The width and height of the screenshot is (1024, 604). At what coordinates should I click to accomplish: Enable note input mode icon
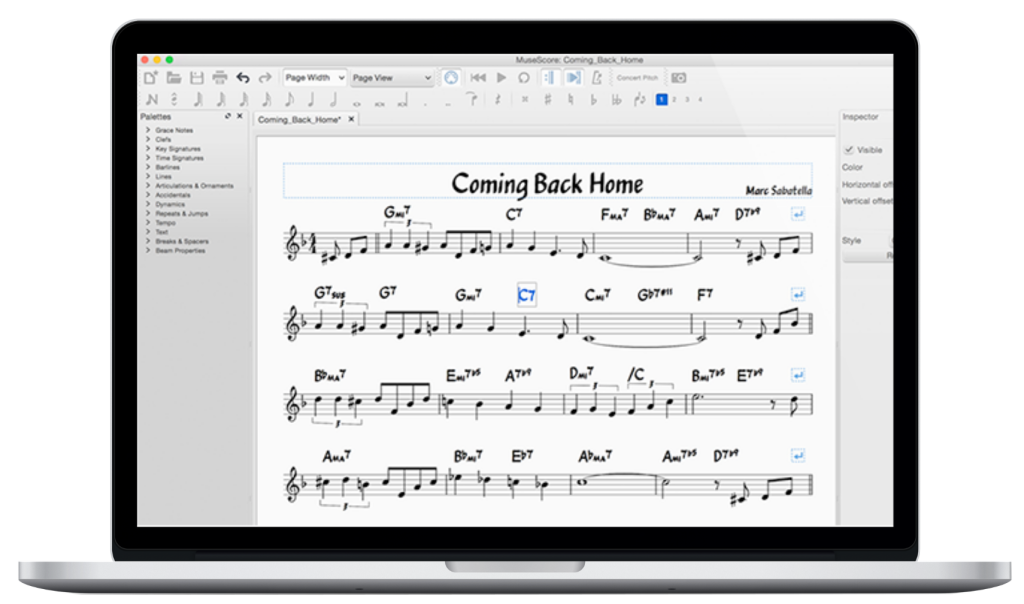click(x=151, y=99)
